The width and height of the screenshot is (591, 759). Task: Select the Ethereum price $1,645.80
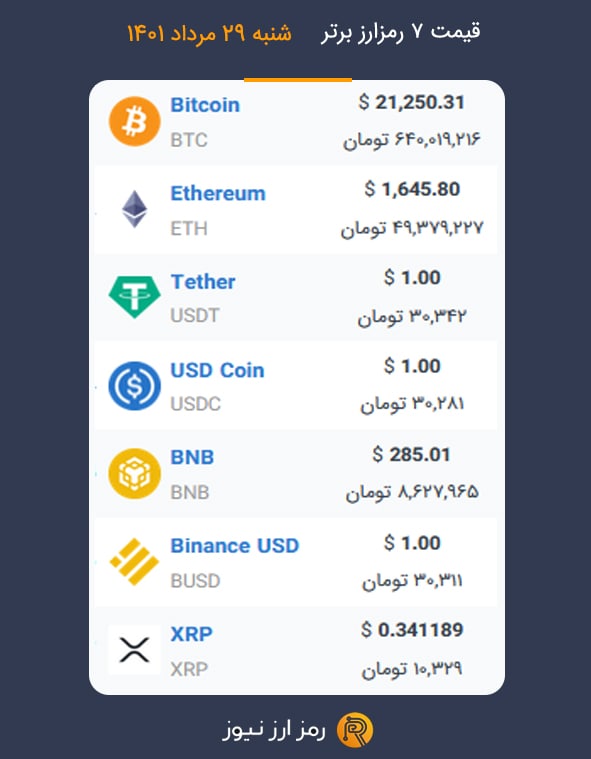412,189
